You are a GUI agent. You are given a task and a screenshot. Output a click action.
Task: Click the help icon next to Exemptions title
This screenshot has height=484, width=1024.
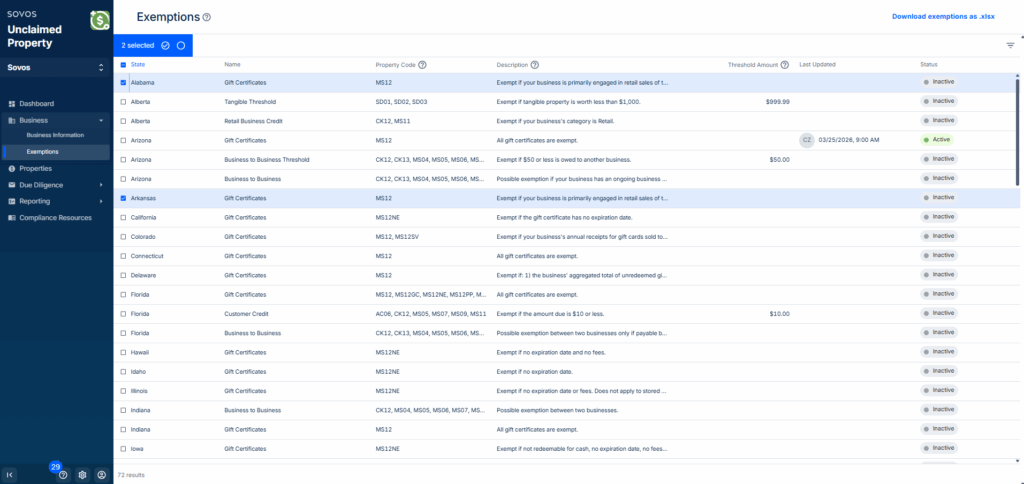point(207,18)
